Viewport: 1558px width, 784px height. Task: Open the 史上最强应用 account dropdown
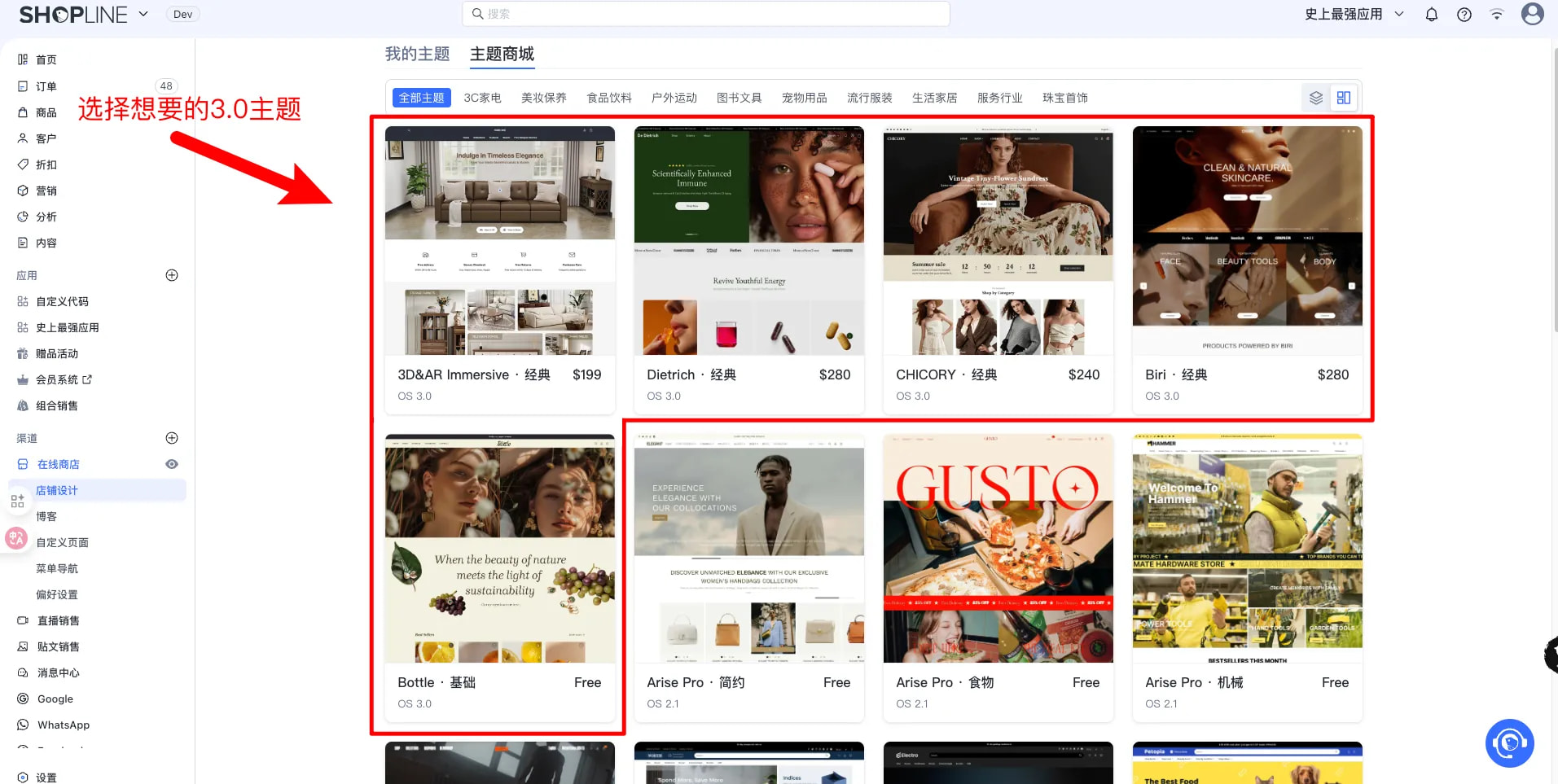[1354, 14]
